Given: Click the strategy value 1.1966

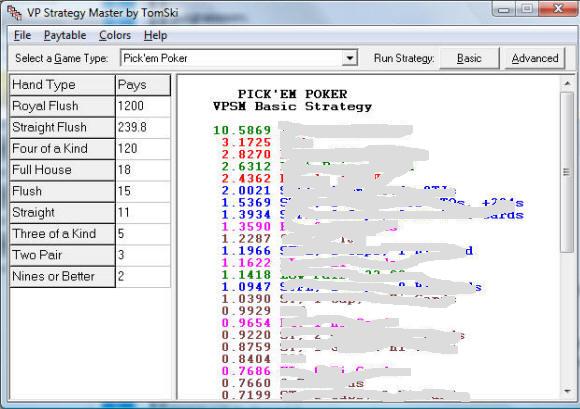Looking at the screenshot, I should click(246, 251).
